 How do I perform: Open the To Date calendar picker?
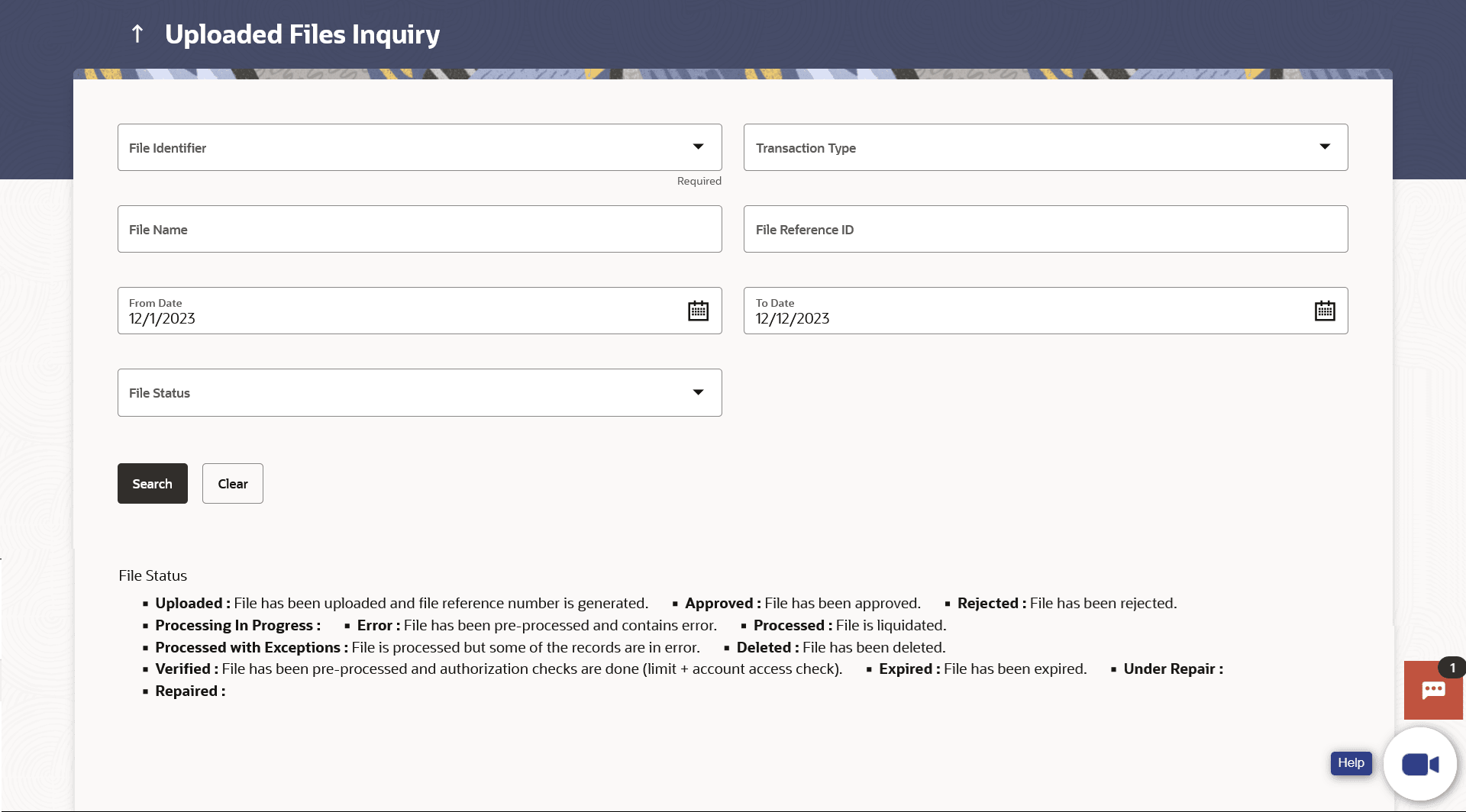[x=1325, y=311]
